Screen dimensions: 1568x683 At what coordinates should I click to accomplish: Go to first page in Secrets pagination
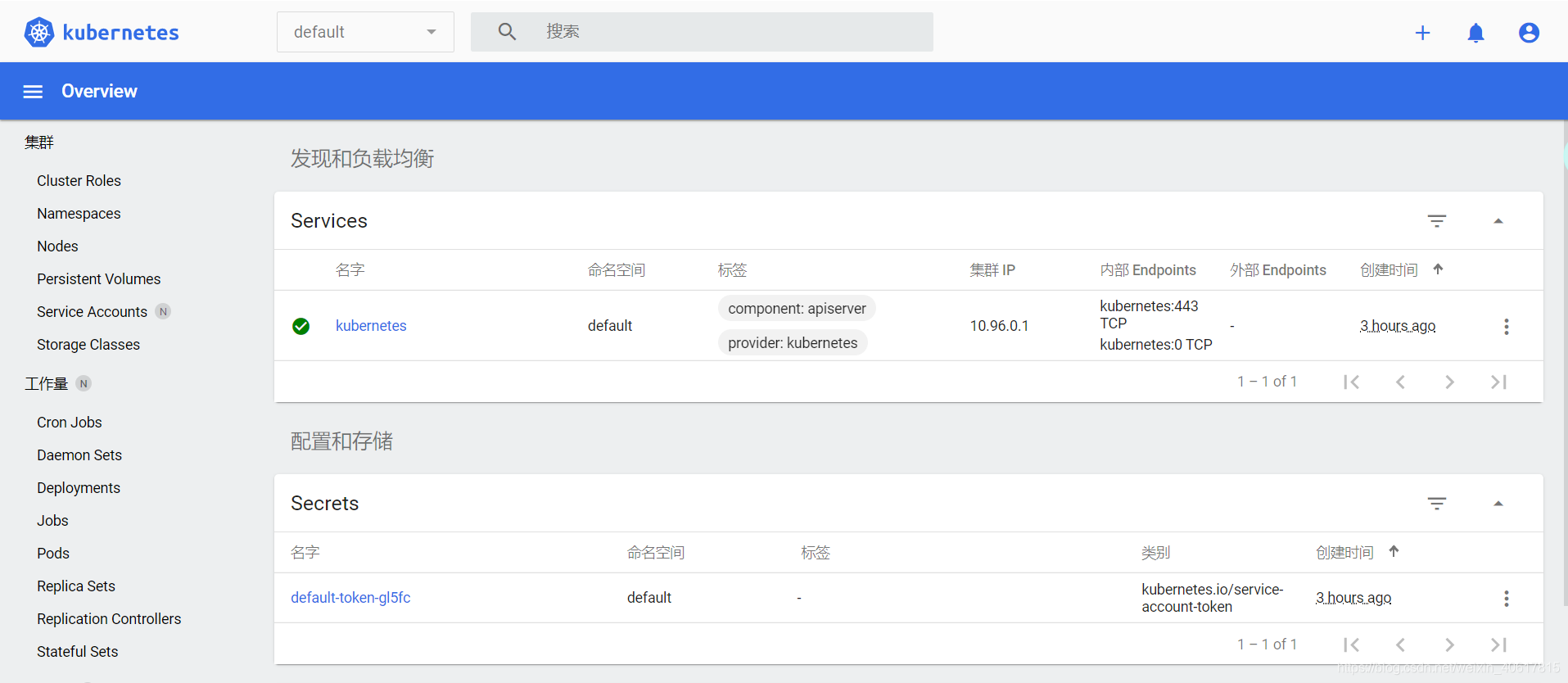pos(1352,645)
